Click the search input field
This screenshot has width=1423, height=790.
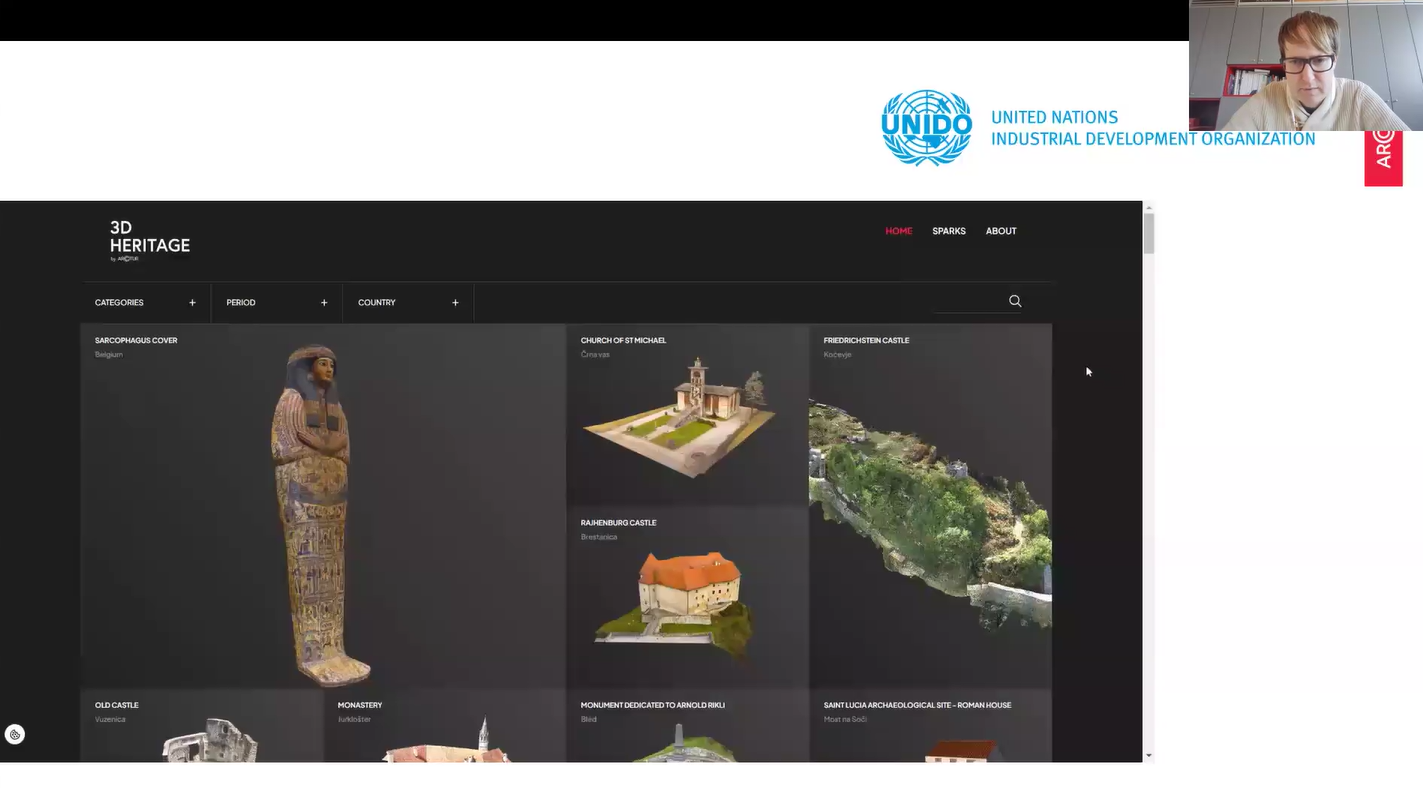(968, 301)
